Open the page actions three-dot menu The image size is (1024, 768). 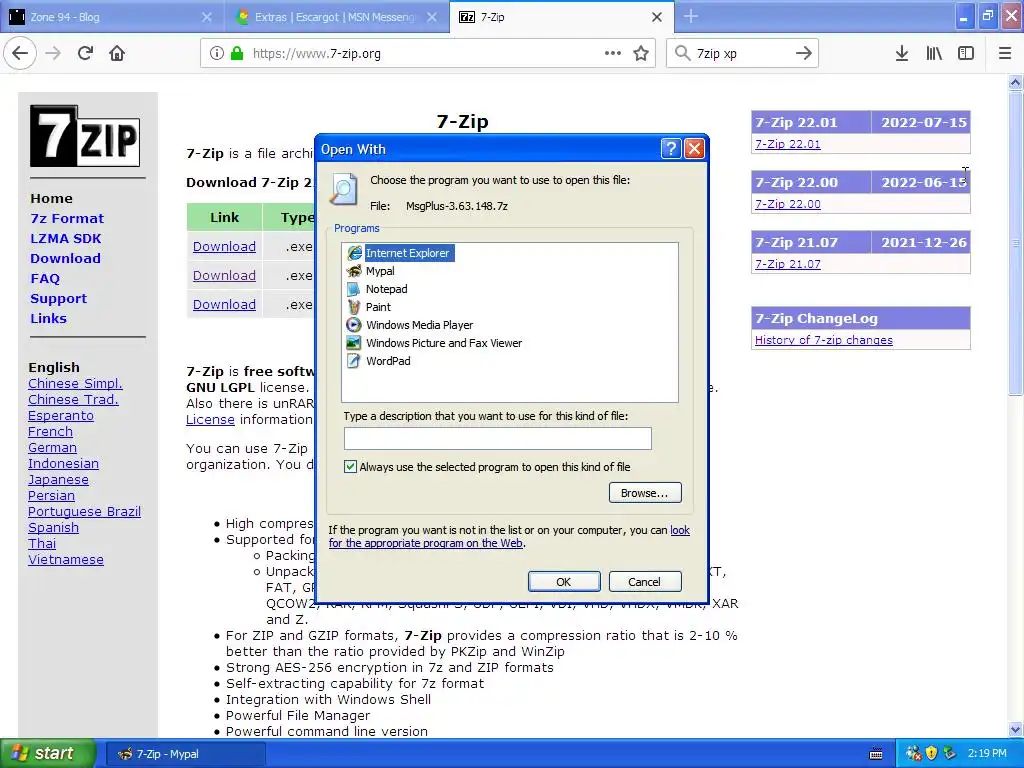[613, 54]
